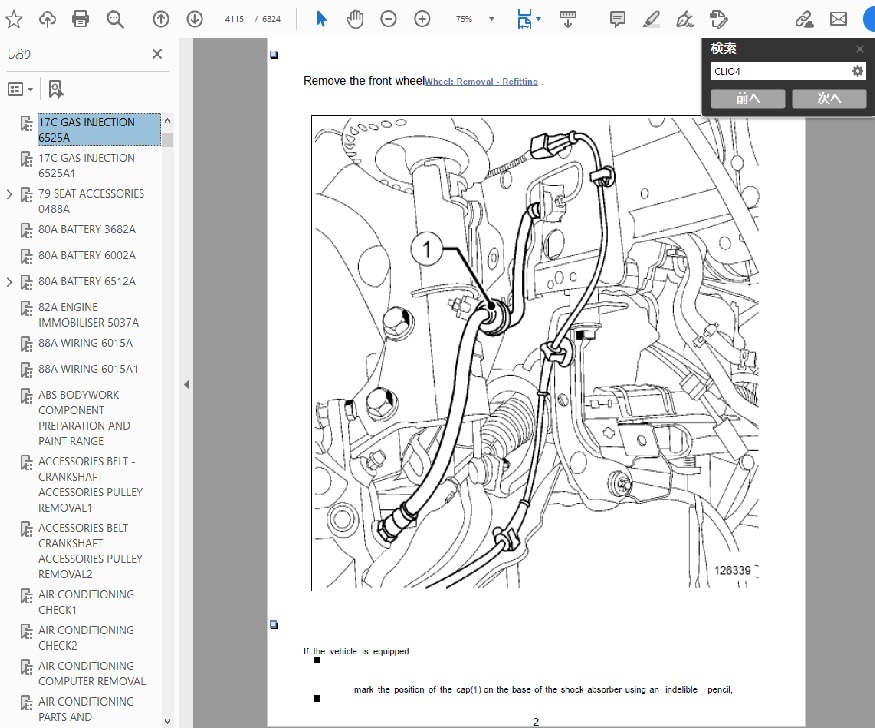
Task: Open bookmark 80A BATTERY 3682A
Action: click(86, 229)
